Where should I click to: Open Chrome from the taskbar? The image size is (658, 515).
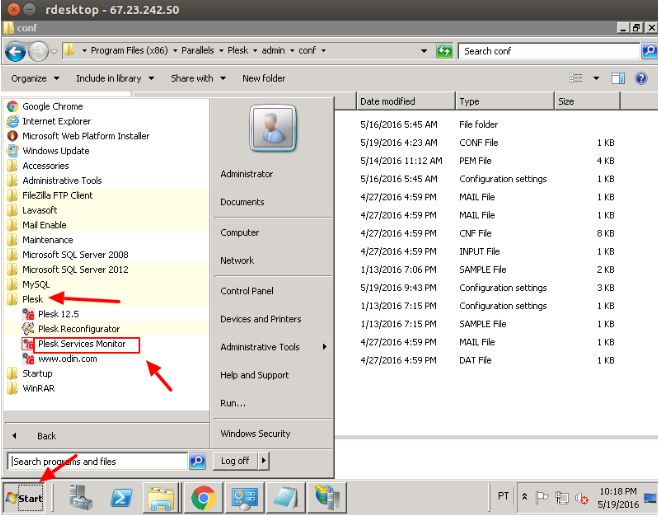point(204,498)
